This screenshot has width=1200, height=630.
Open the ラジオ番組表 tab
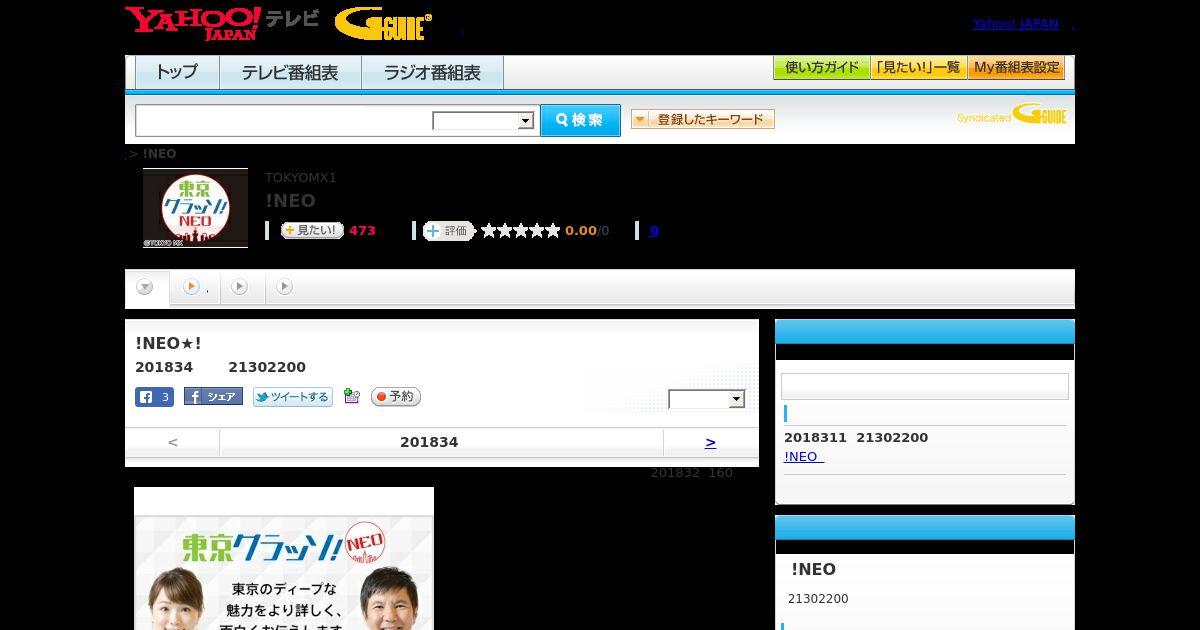[x=432, y=72]
